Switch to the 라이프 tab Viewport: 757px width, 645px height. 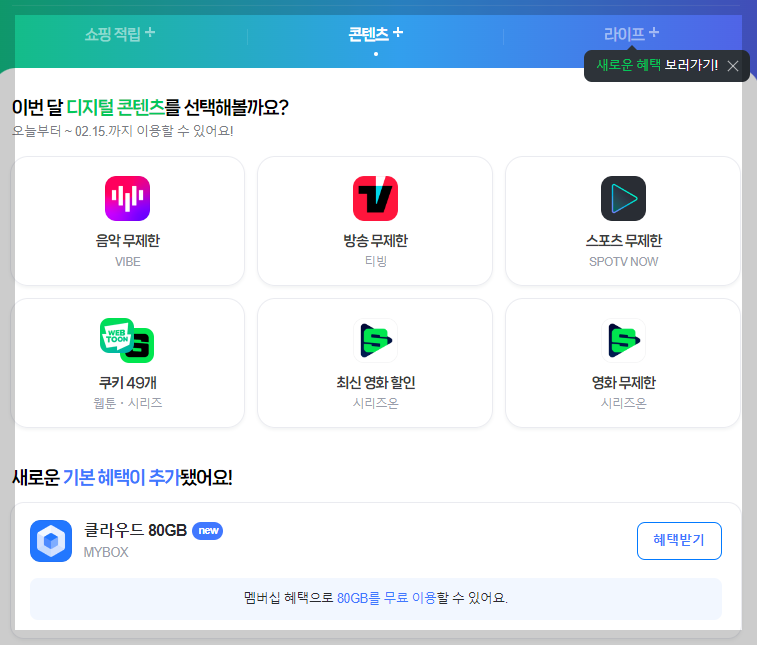pyautogui.click(x=631, y=34)
